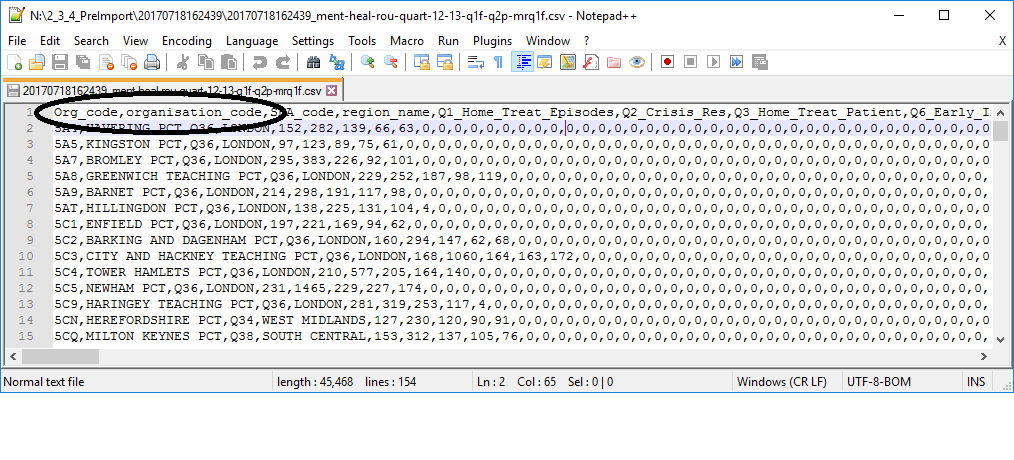Screen dimensions: 1014x460
Task: Open the File menu
Action: point(17,41)
